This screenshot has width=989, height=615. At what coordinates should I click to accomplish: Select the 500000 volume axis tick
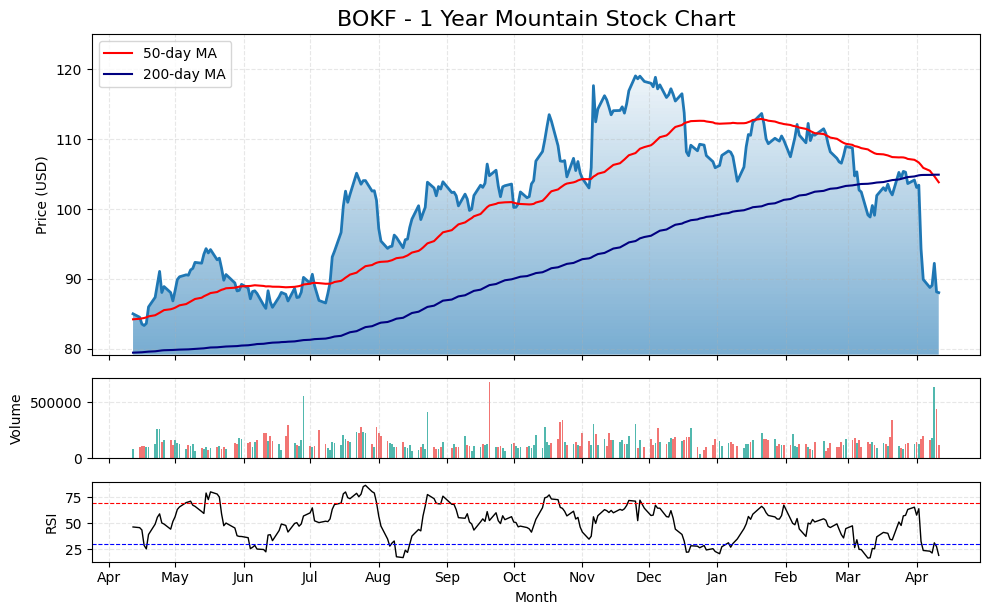56,403
